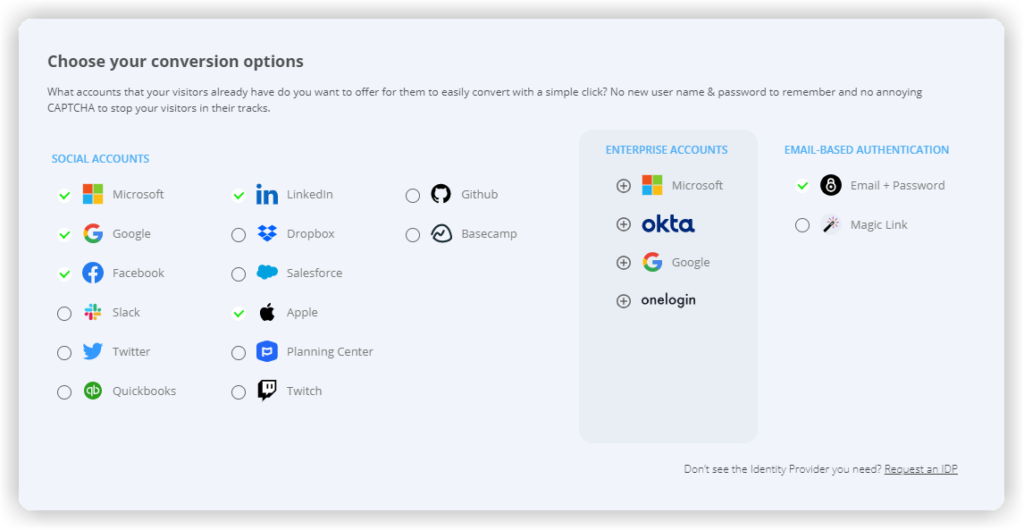Image resolution: width=1024 pixels, height=530 pixels.
Task: Click the Microsoft logo under Enterprise Accounts
Action: point(652,185)
